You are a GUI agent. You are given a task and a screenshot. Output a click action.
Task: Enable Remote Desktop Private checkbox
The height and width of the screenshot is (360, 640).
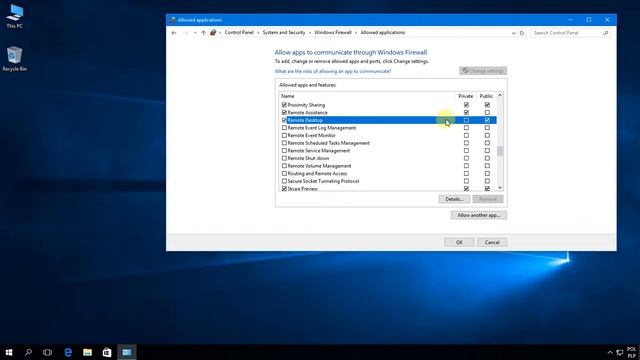(466, 120)
